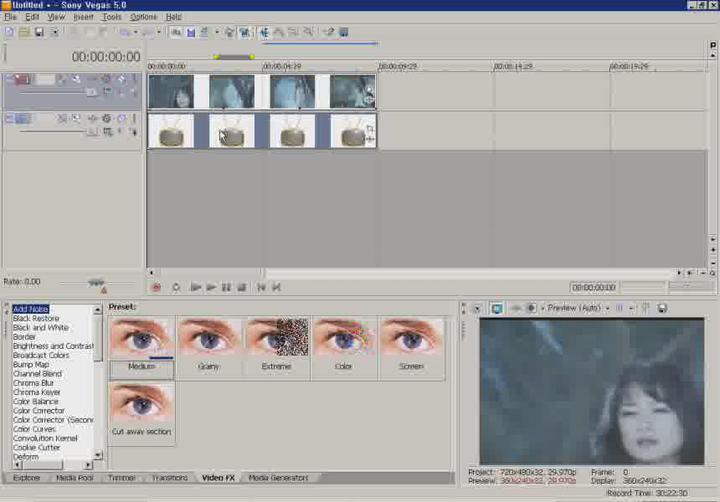Click the last icon on the main toolbar
The image size is (720, 502).
[343, 32]
